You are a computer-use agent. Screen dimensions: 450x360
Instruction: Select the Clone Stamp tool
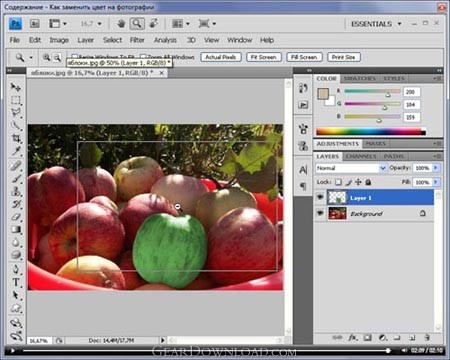pyautogui.click(x=16, y=191)
